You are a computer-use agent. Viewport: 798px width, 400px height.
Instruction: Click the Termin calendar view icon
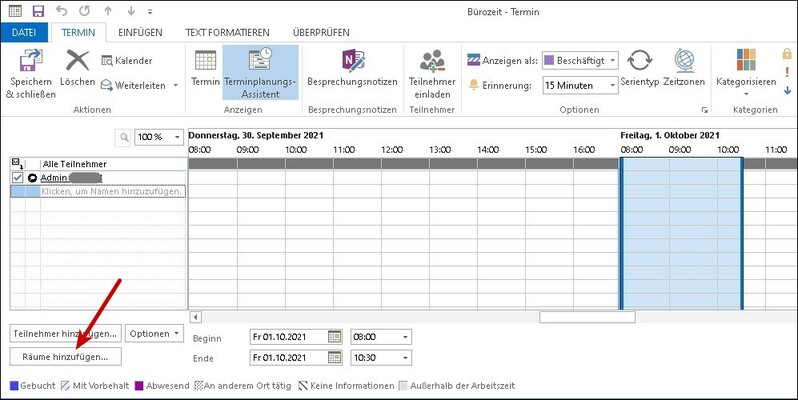[x=205, y=62]
